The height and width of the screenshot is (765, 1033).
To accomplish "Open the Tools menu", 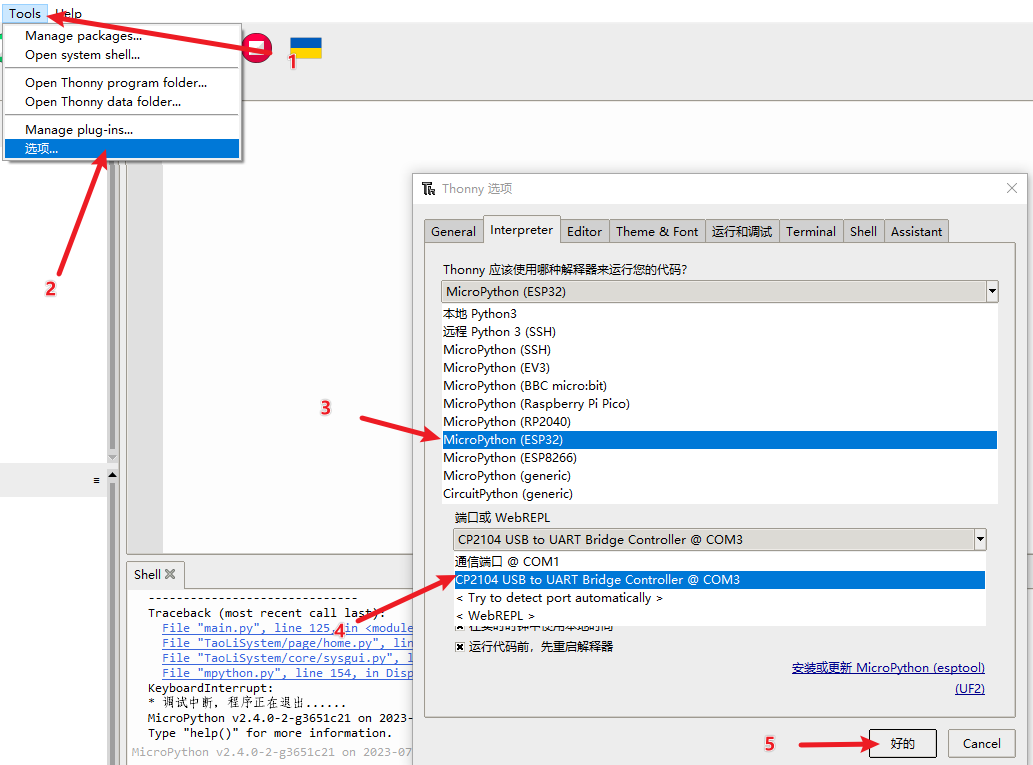I will point(24,13).
